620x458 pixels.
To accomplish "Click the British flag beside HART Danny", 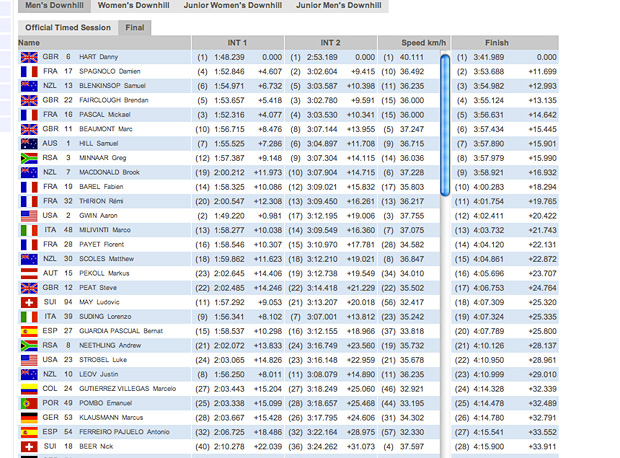I will pos(29,58).
